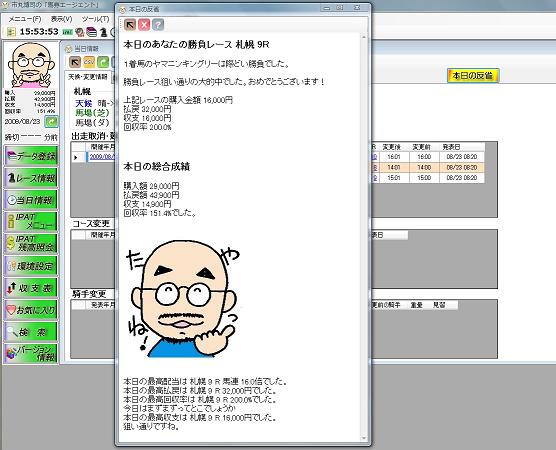Open the メニュー(F) menu
Viewport: 556px width, 450px height.
pyautogui.click(x=24, y=19)
